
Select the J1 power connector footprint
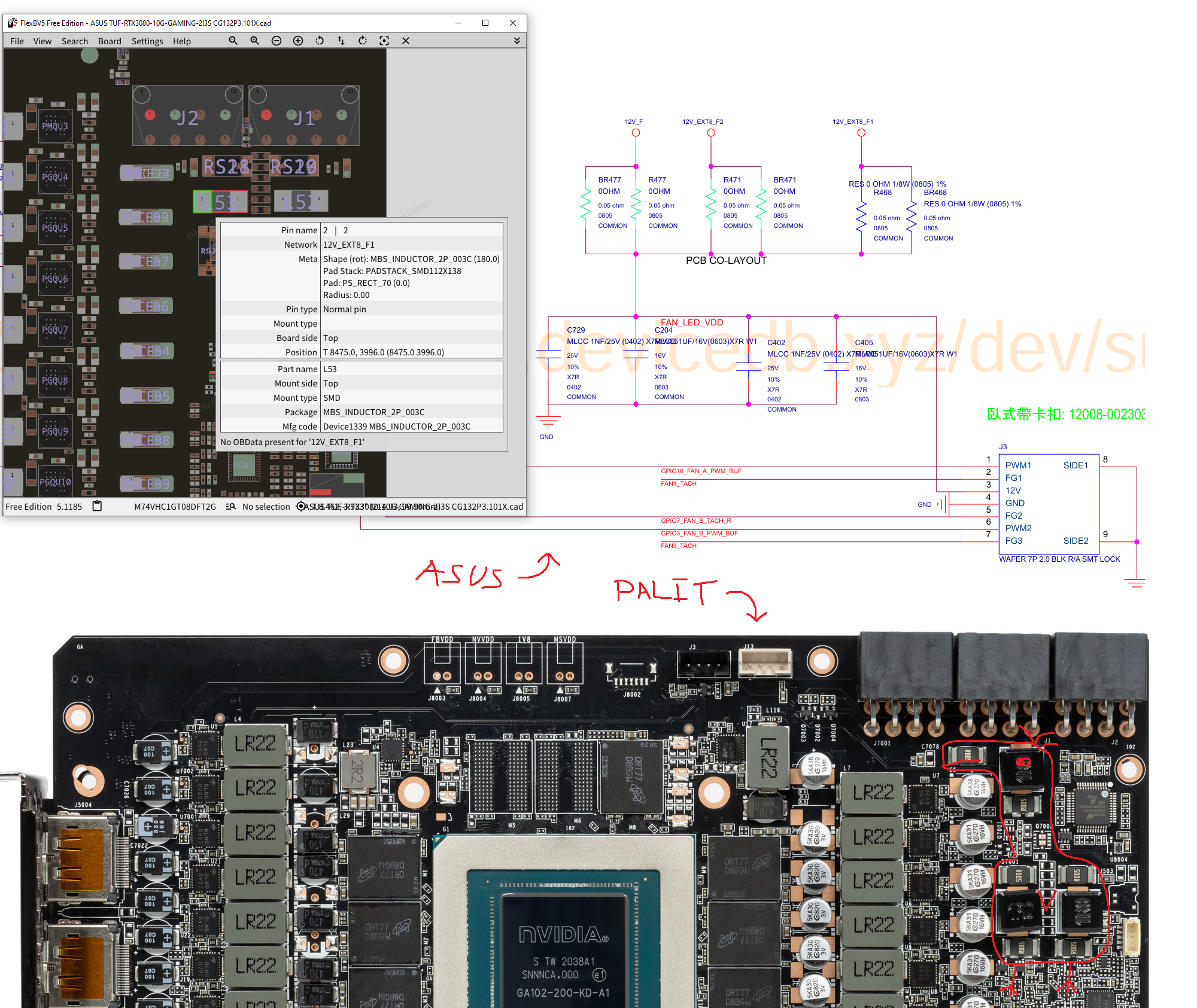[x=303, y=116]
